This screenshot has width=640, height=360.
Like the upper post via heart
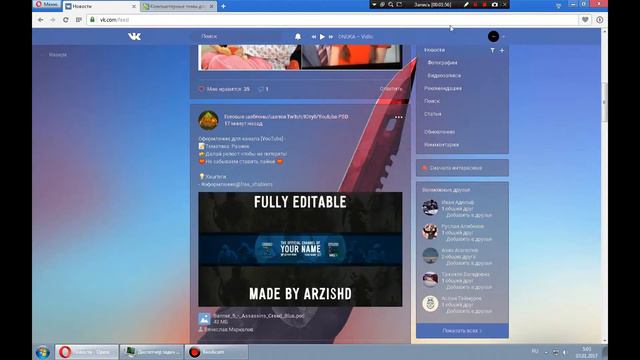coord(201,89)
